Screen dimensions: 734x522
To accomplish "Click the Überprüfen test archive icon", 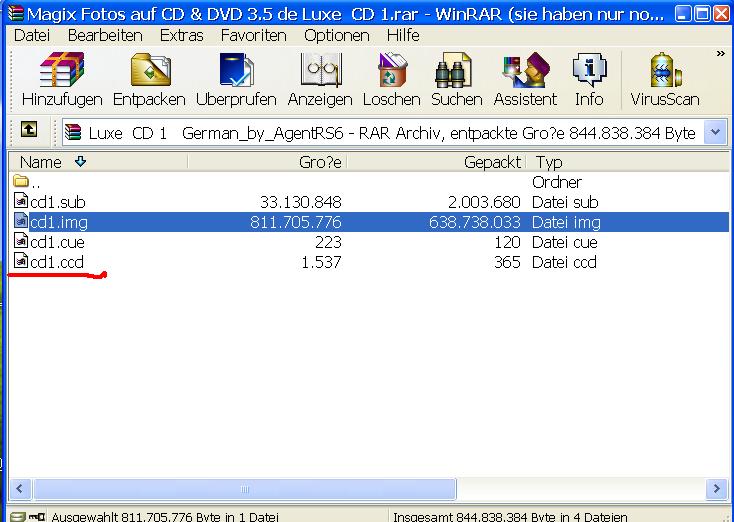I will click(236, 70).
